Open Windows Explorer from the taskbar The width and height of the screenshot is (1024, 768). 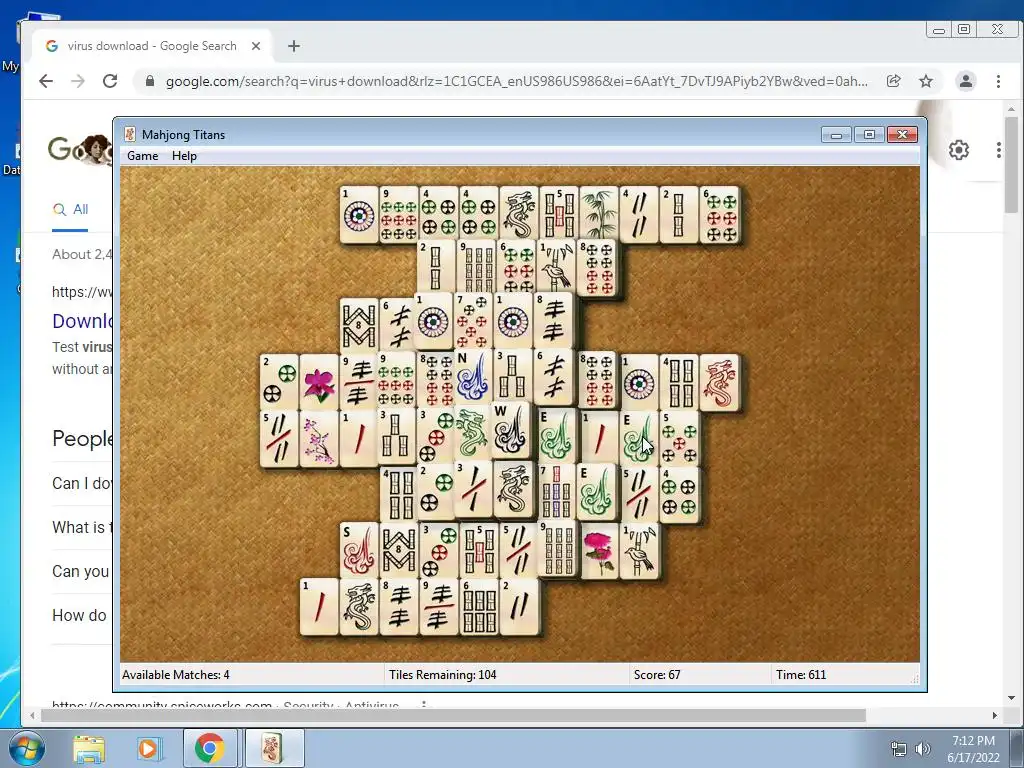click(x=88, y=749)
